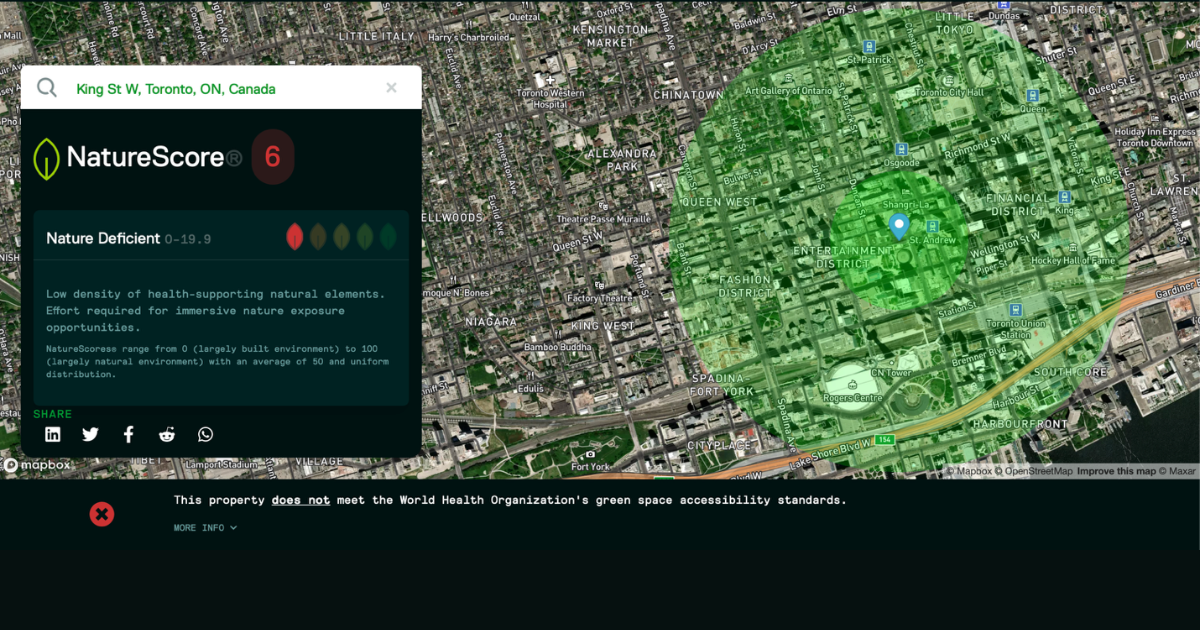The width and height of the screenshot is (1200, 630).
Task: Click Improve this map link
Action: 1116,471
